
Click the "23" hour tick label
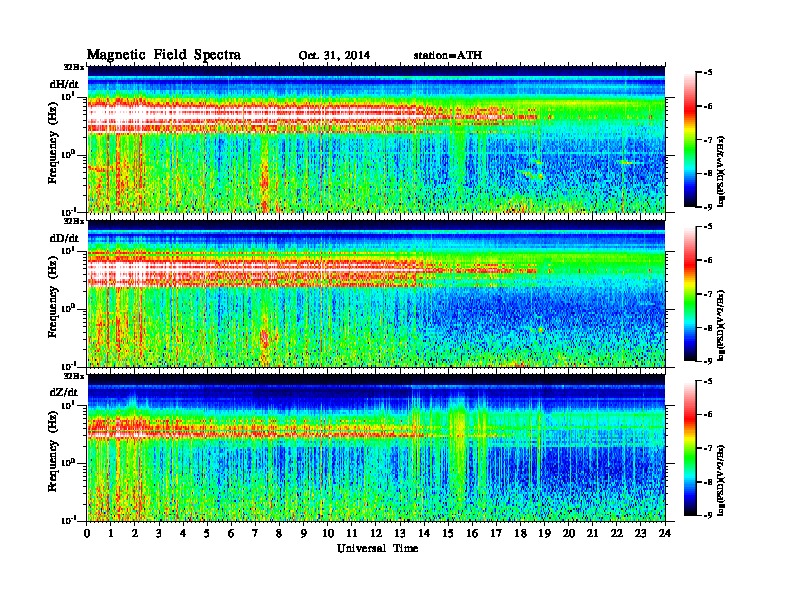(x=640, y=533)
